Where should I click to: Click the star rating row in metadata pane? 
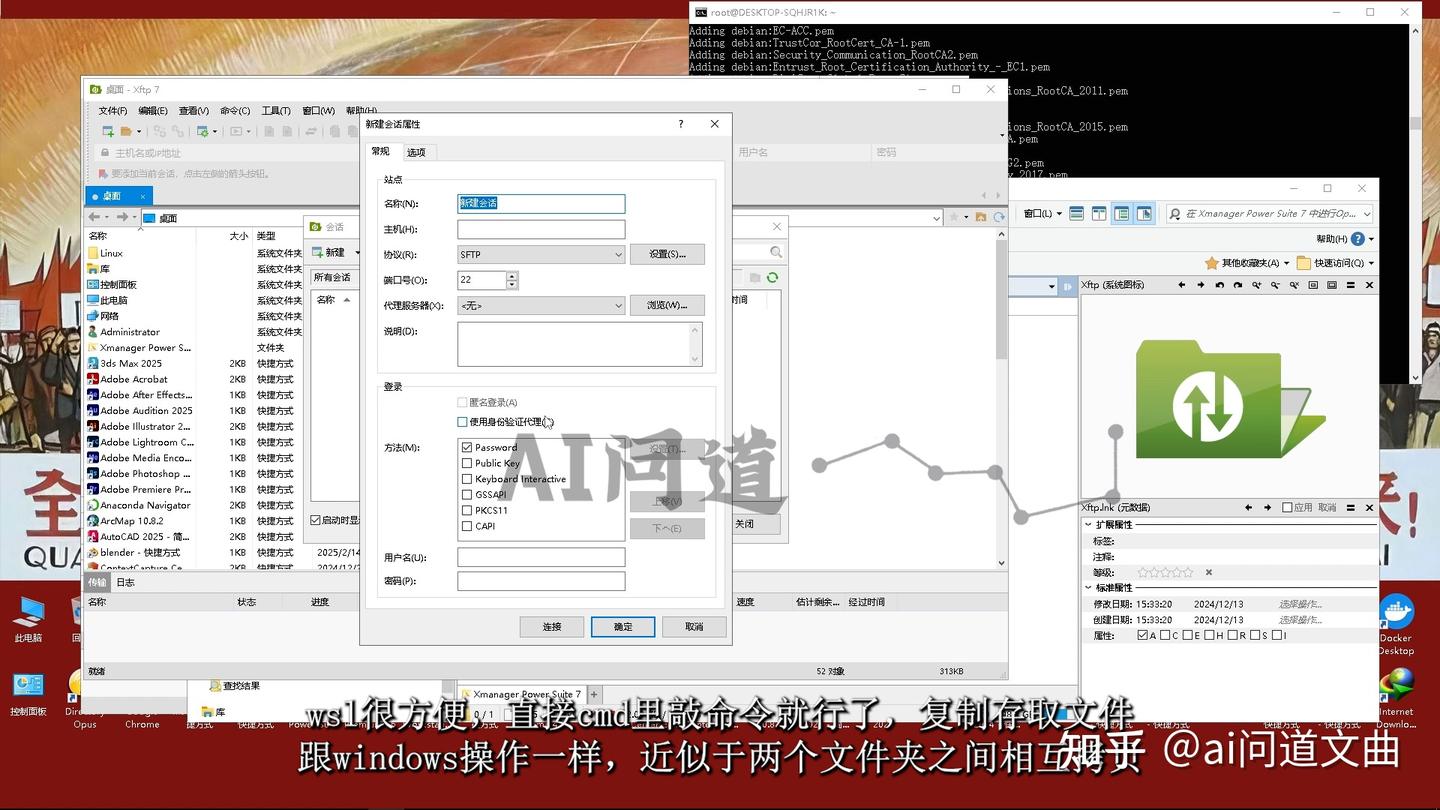[1165, 572]
